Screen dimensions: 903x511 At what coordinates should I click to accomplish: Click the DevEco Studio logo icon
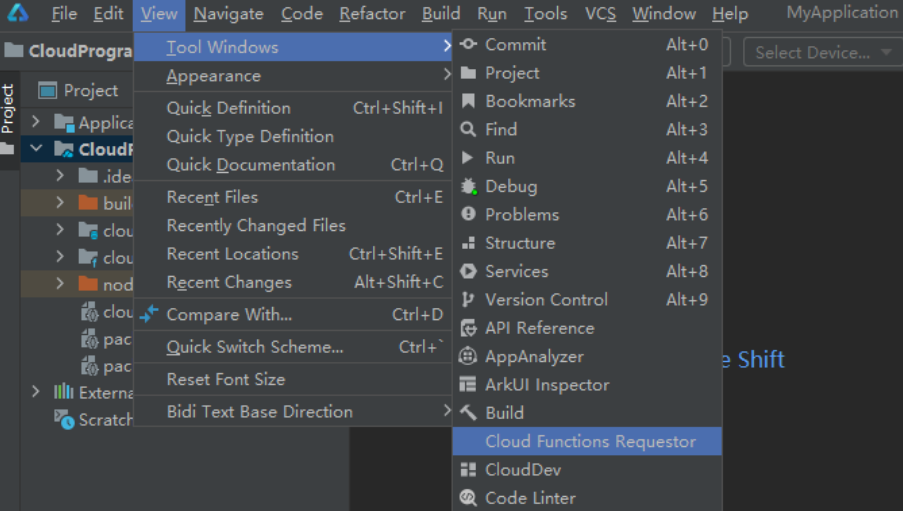point(18,14)
